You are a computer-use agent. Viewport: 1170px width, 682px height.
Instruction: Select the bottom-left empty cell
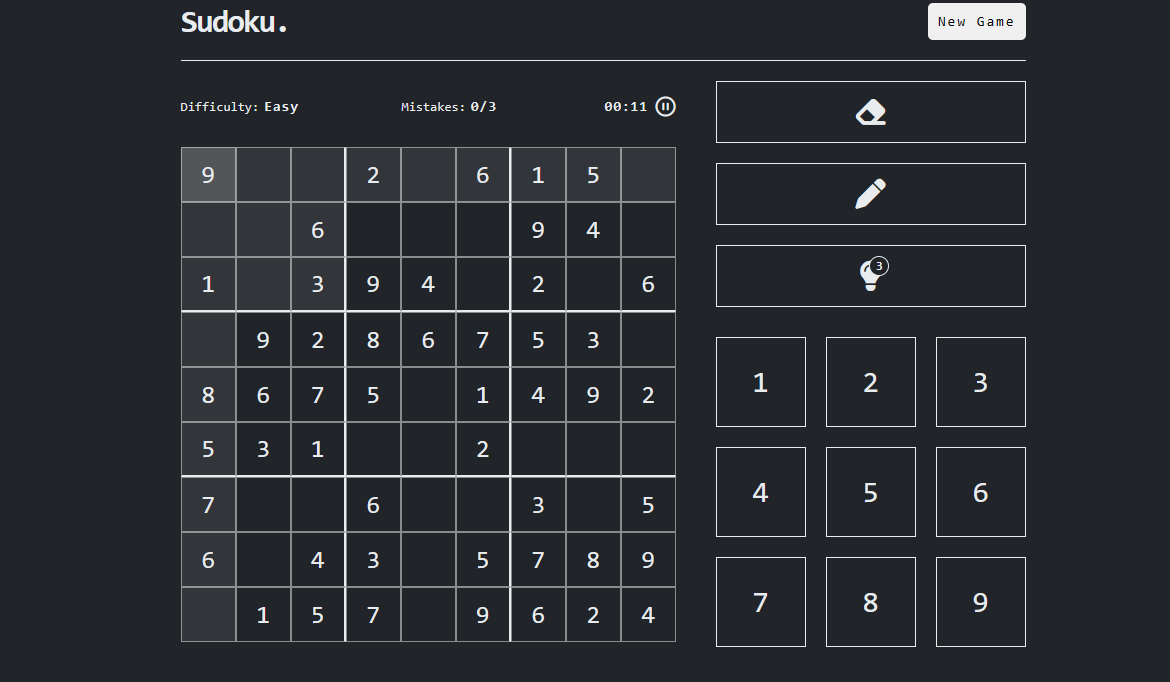(208, 614)
